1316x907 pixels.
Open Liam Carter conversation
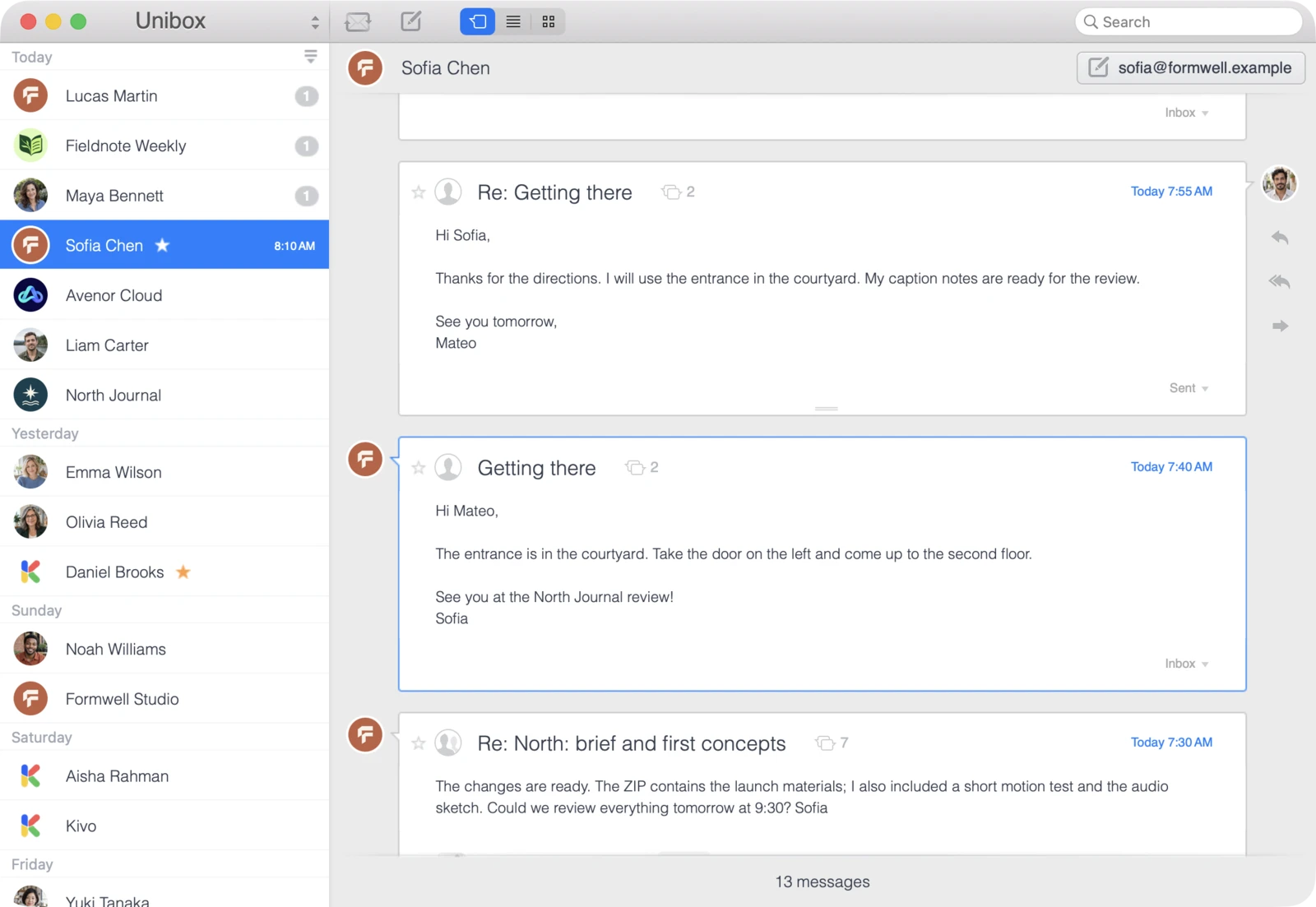[164, 345]
